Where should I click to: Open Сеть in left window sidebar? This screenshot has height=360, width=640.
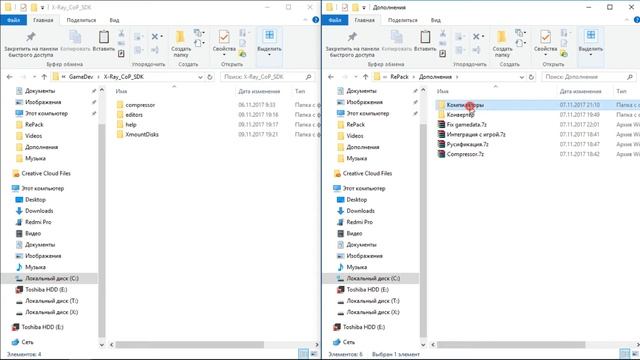tap(27, 342)
